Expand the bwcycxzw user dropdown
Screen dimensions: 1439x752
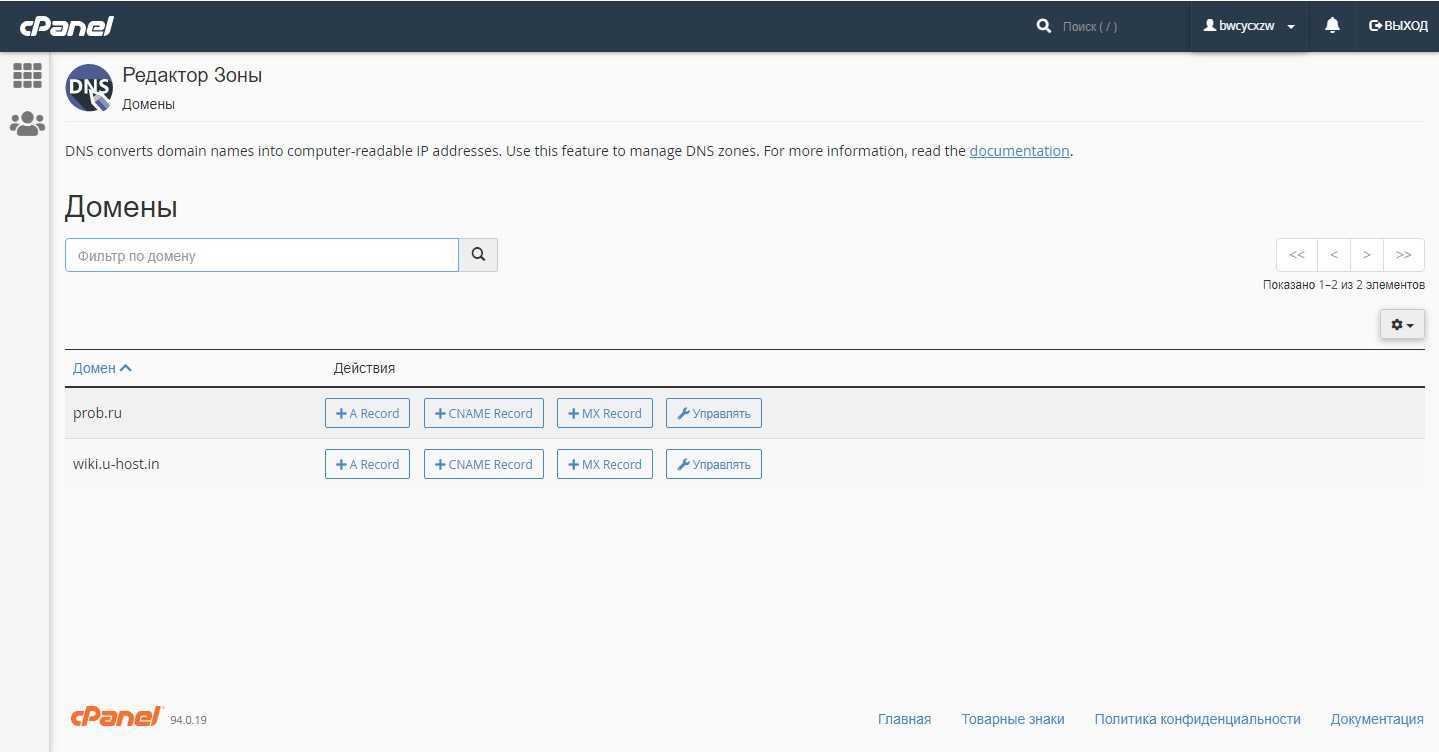click(x=1249, y=26)
